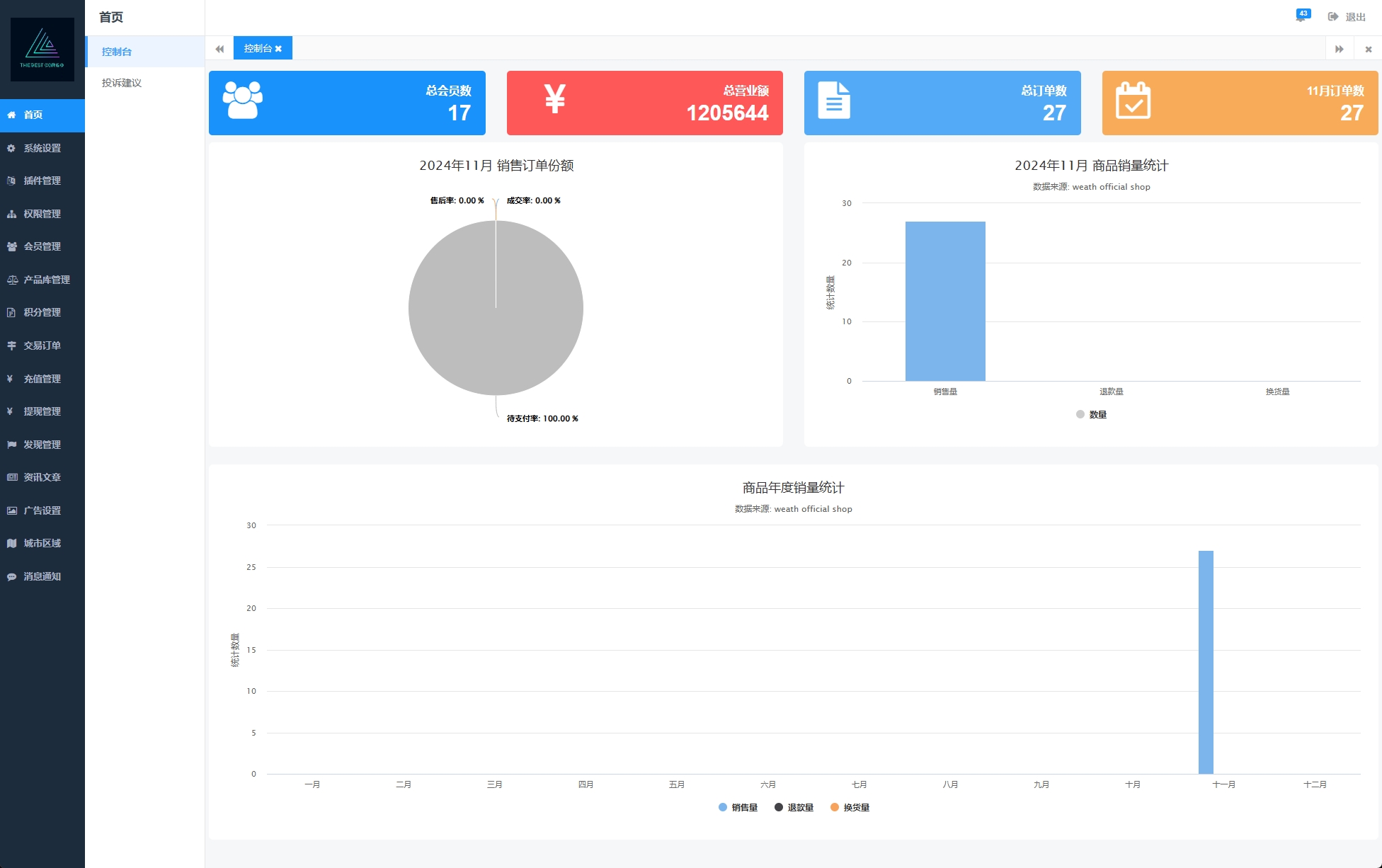Select the 权限管理 permissions icon
Screen dimensions: 1382x868
pyautogui.click(x=14, y=213)
